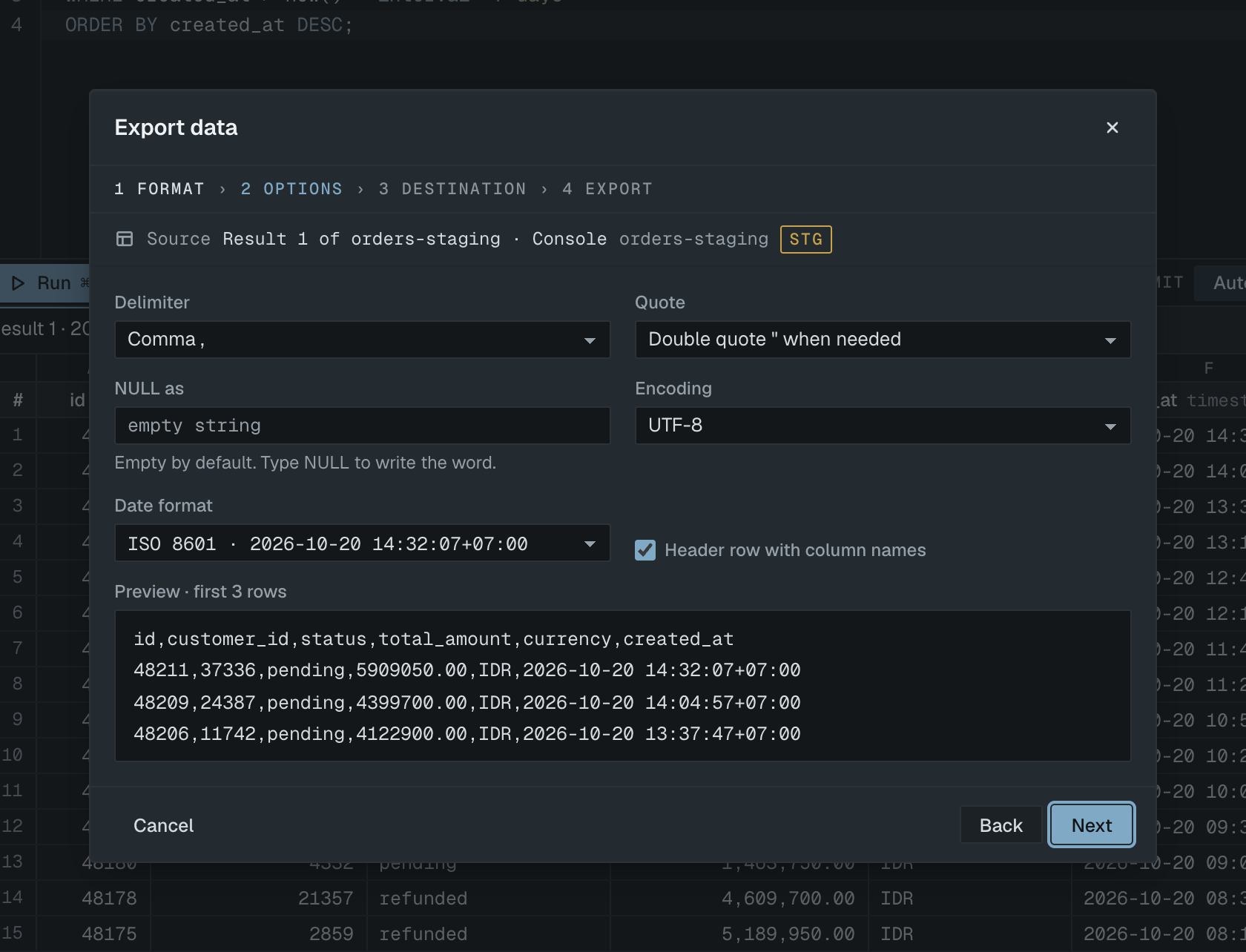Click preview row starting with 48211
Screen dimensions: 1246x952
(467, 670)
